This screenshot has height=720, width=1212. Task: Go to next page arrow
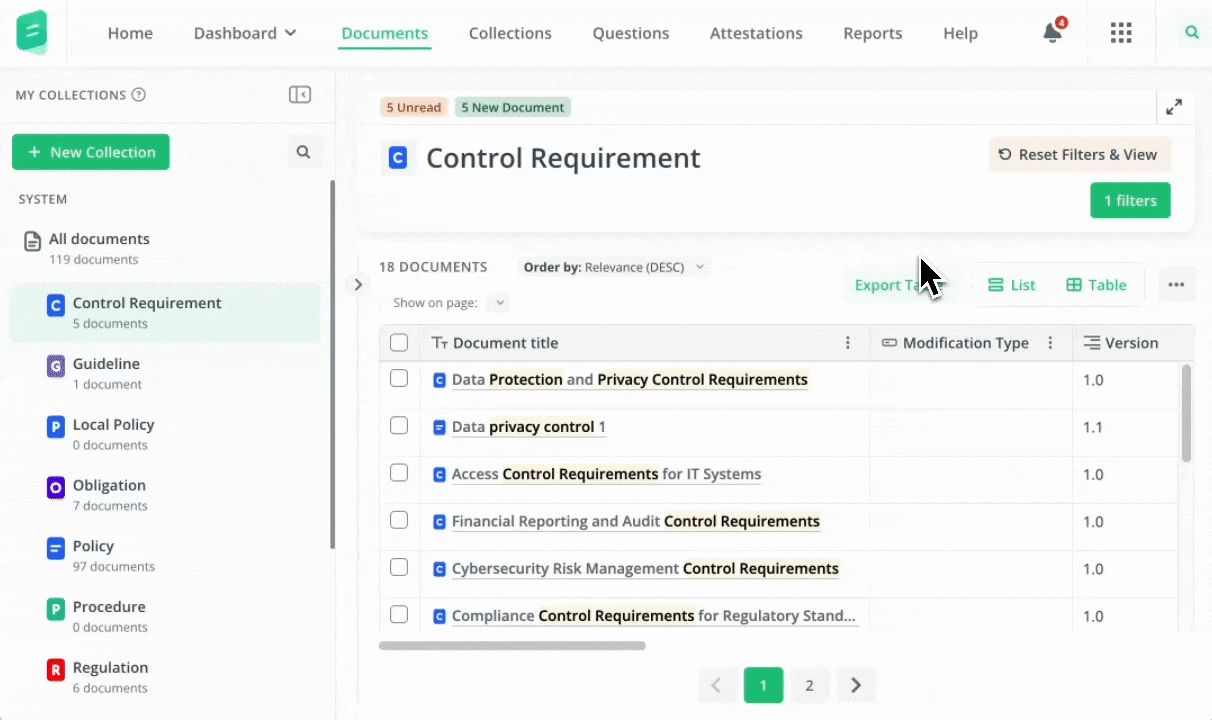tap(856, 685)
